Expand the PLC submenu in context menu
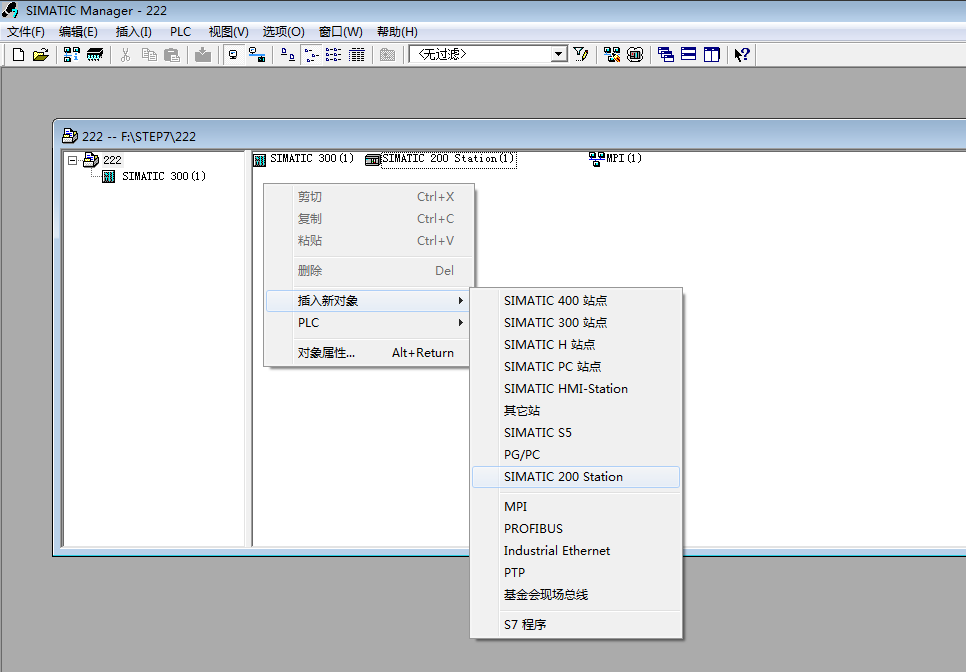The width and height of the screenshot is (966, 672). pos(366,323)
